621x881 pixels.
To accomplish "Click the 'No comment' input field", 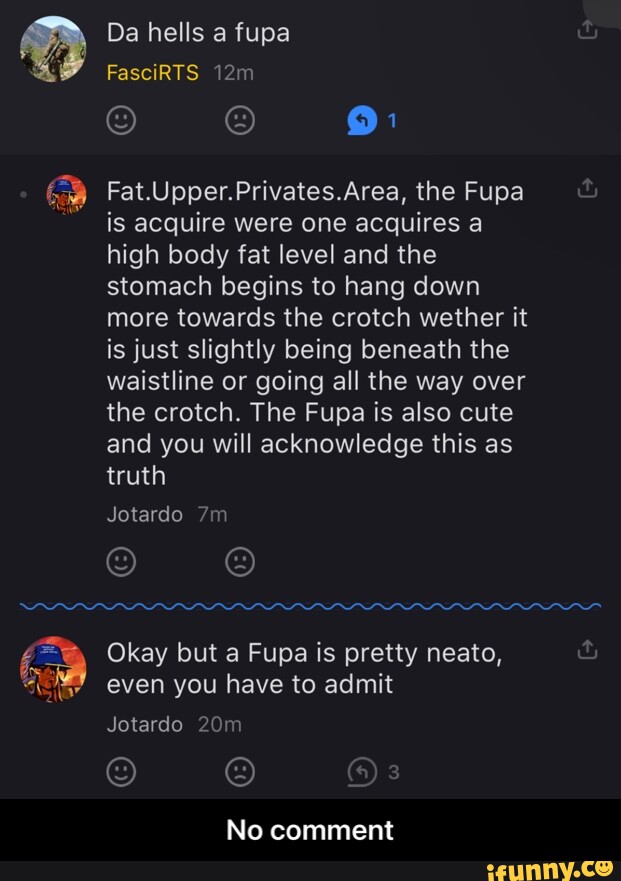I will 310,829.
